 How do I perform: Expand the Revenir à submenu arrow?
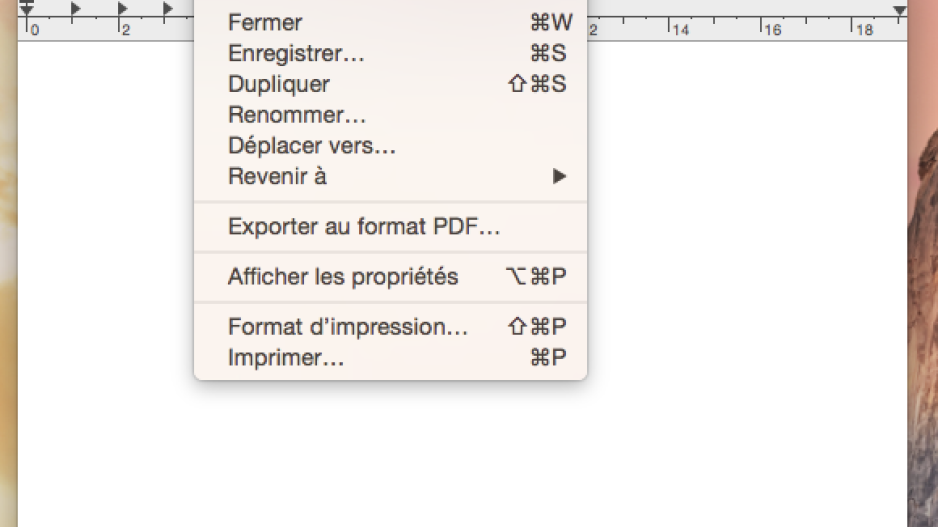[559, 176]
